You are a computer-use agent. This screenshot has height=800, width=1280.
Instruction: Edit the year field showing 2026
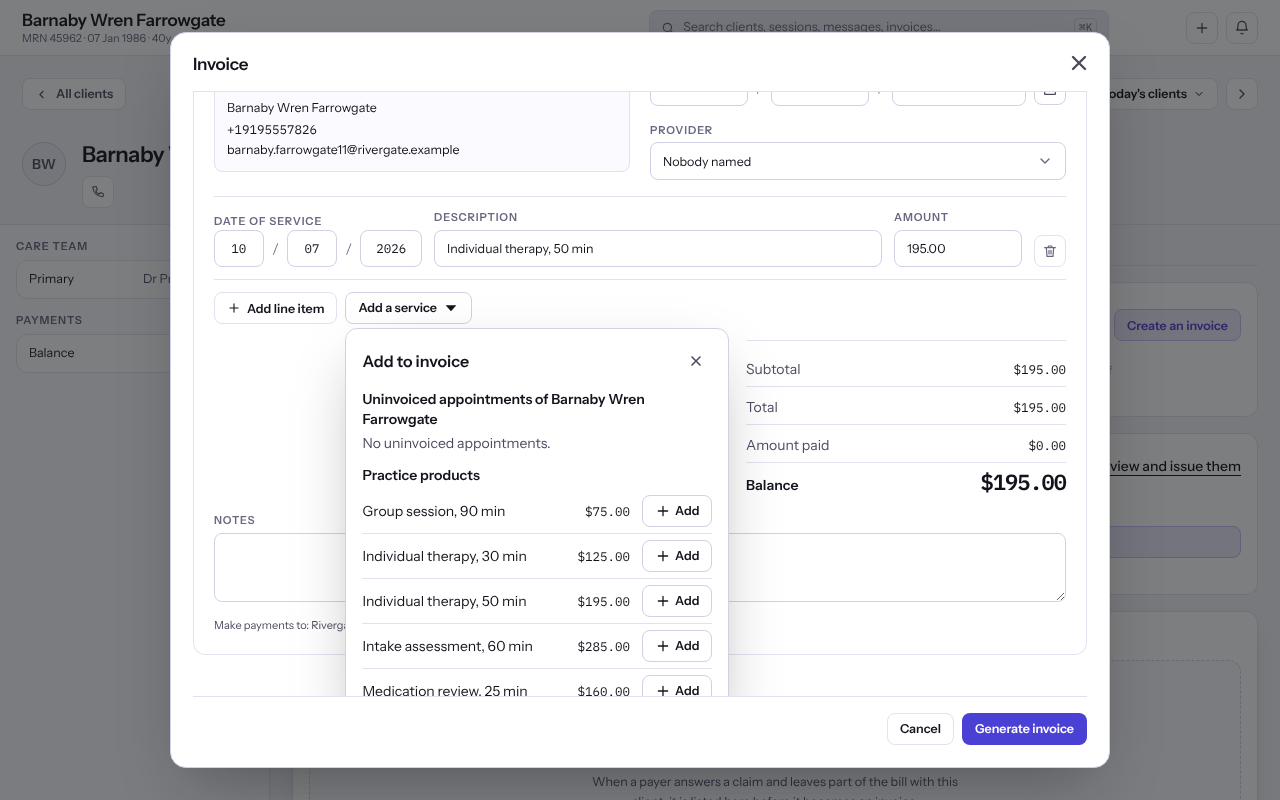[391, 249]
